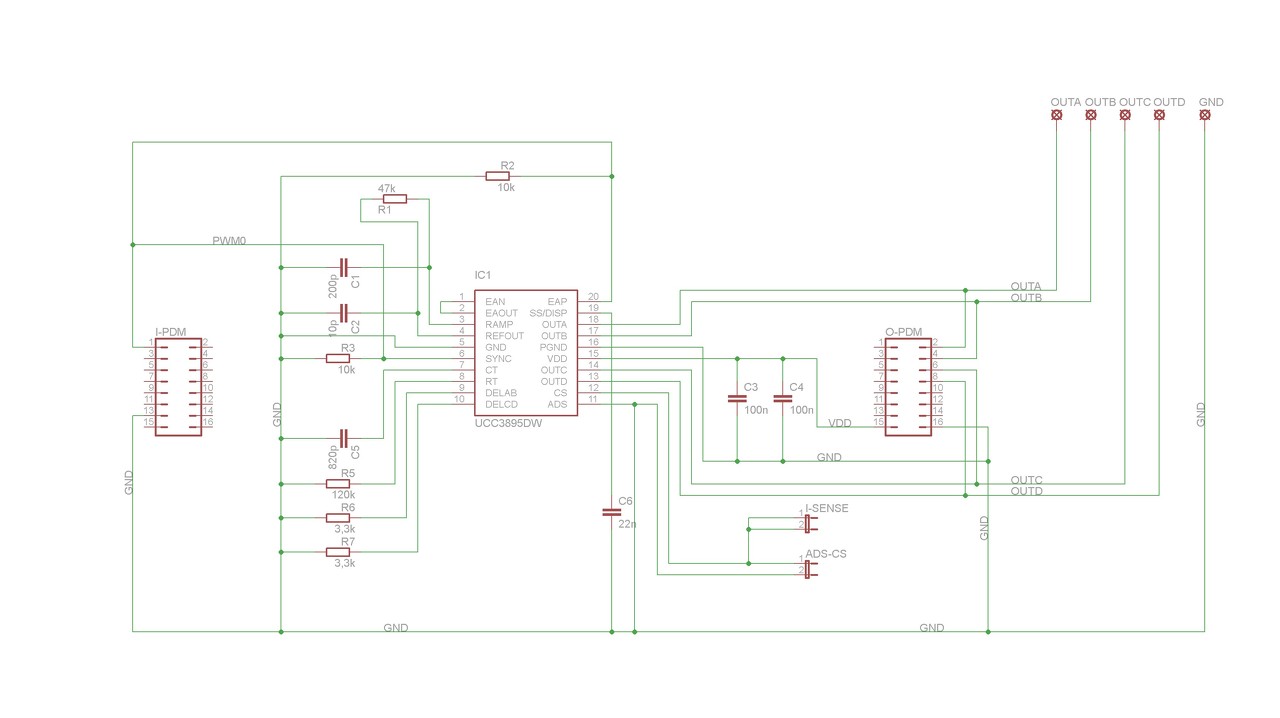This screenshot has height=718, width=1280.
Task: Click the RAMP pin label on IC1
Action: coord(498,325)
